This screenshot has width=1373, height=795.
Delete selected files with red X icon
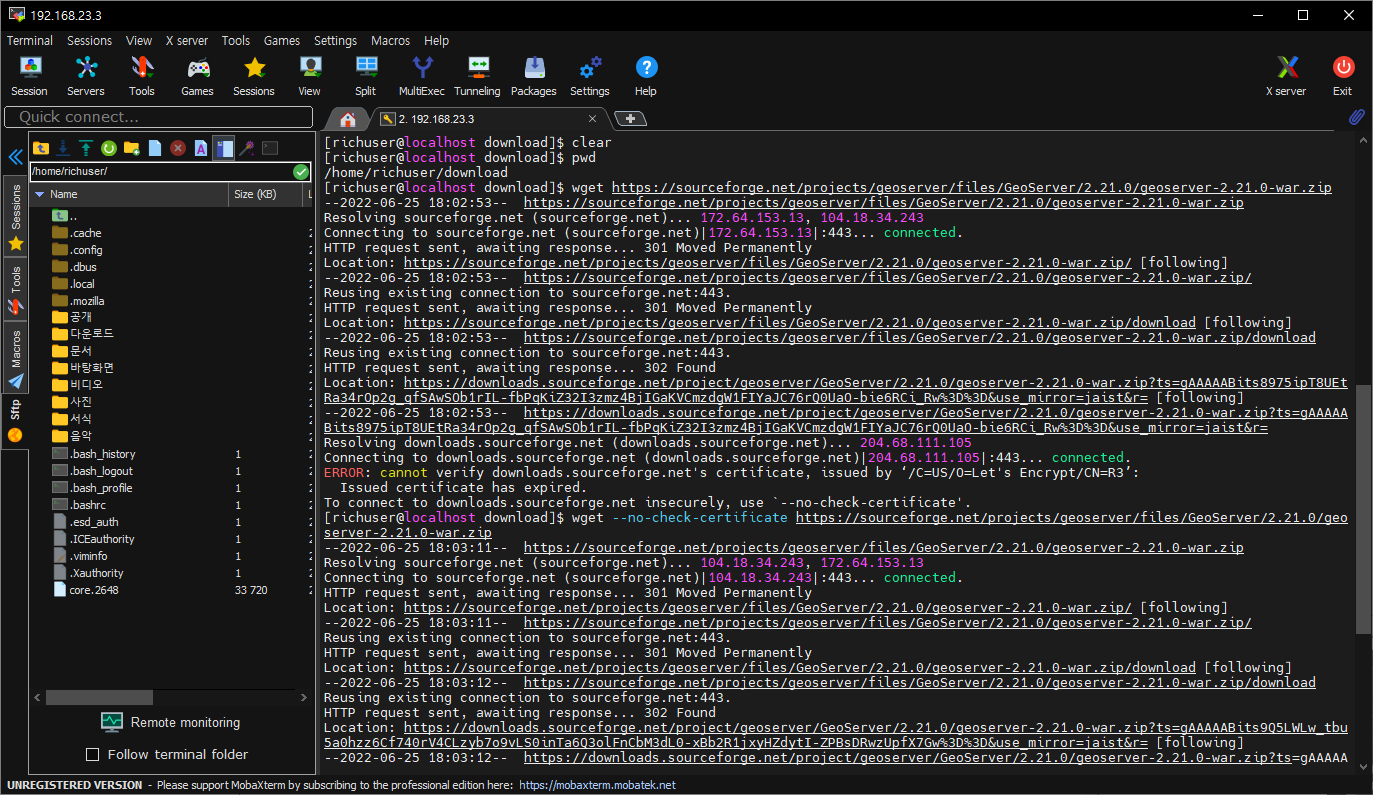[178, 148]
